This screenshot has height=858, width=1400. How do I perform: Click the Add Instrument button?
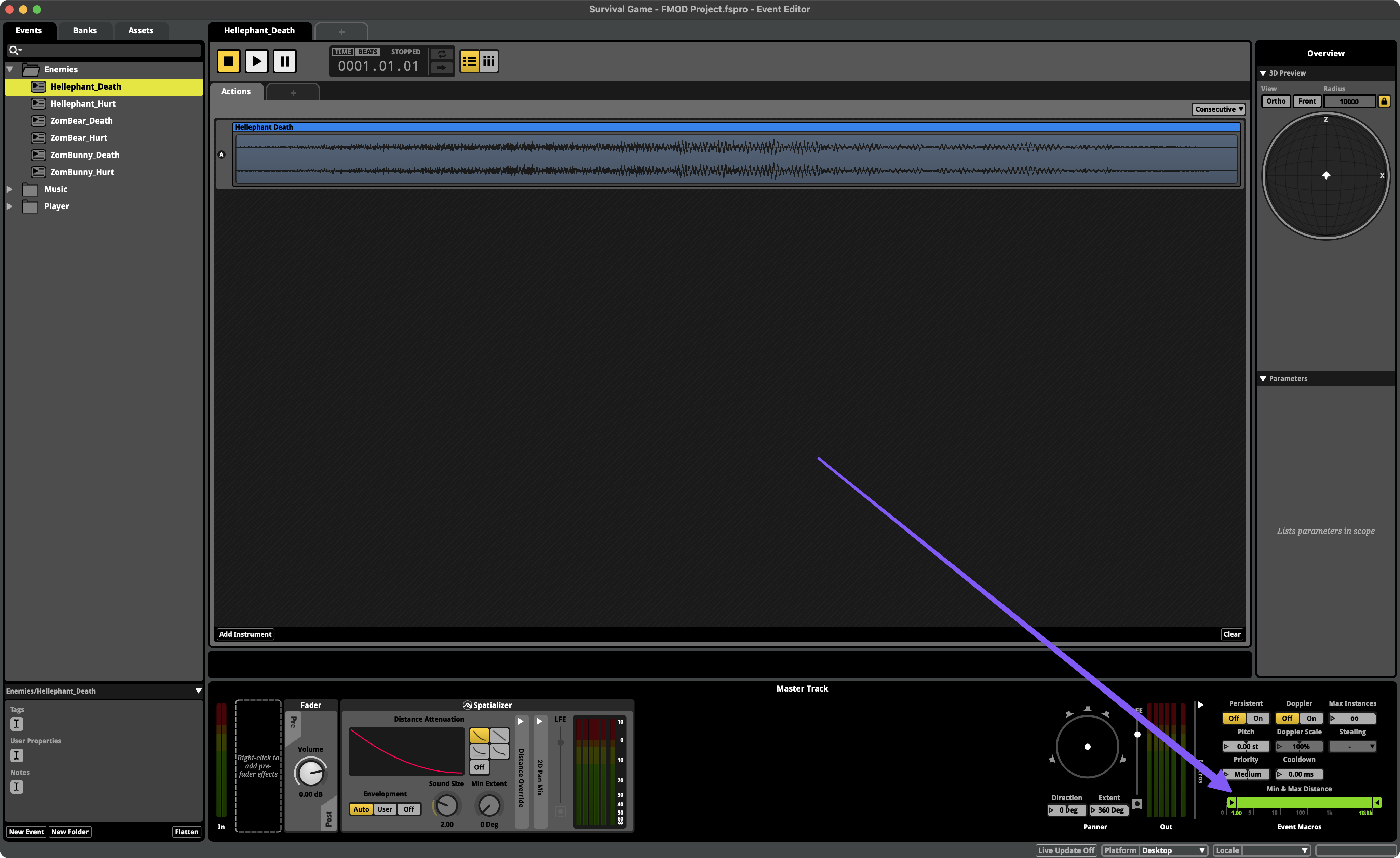[x=245, y=634]
